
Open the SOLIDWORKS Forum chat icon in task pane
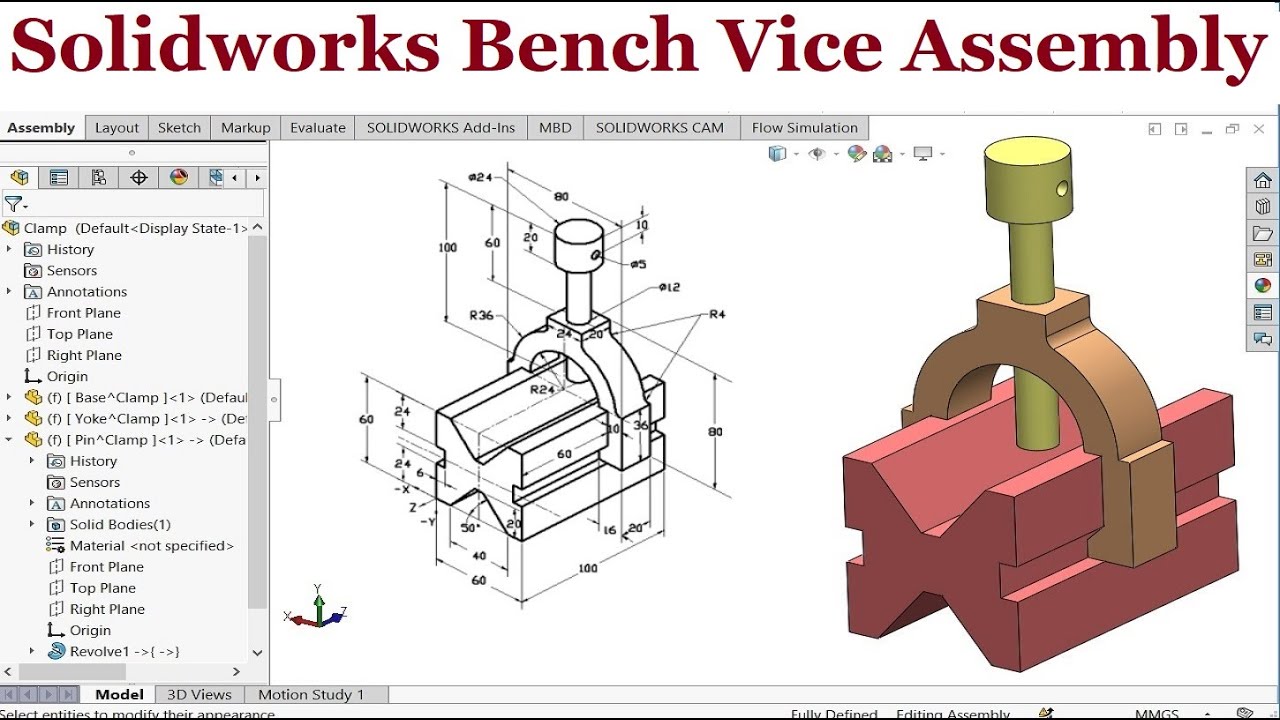coord(1263,339)
